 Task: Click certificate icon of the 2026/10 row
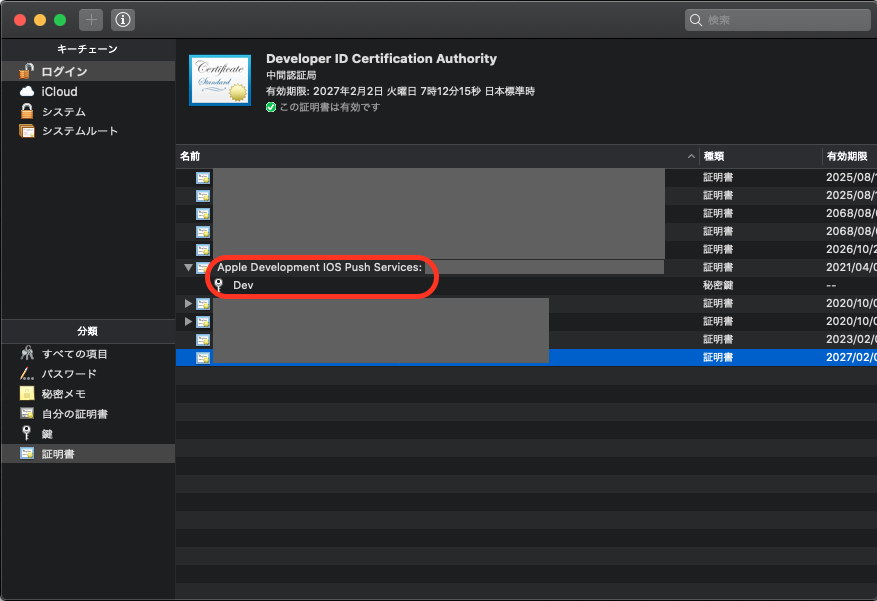click(x=202, y=249)
